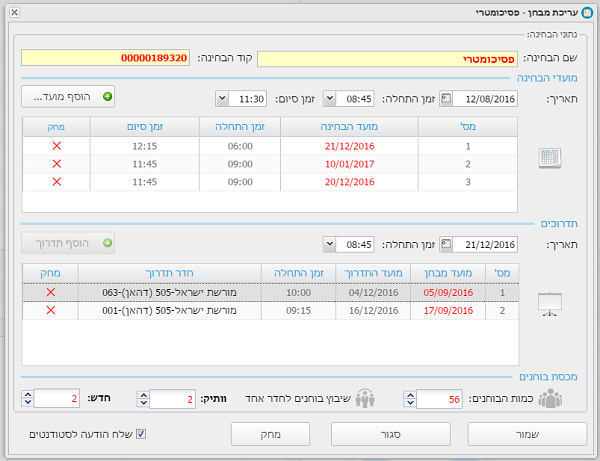Sort by מועד הבחינה column header
Screen dimensions: 600x461
click(349, 127)
